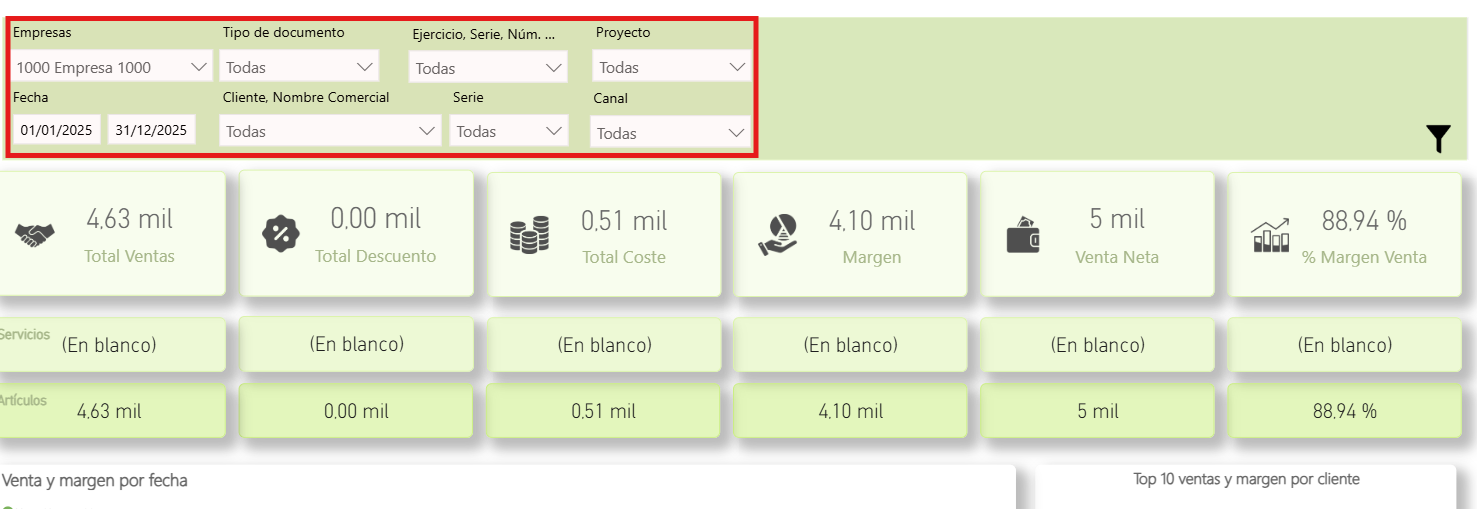Expand the Canal dropdown
The width and height of the screenshot is (1477, 509).
[670, 133]
